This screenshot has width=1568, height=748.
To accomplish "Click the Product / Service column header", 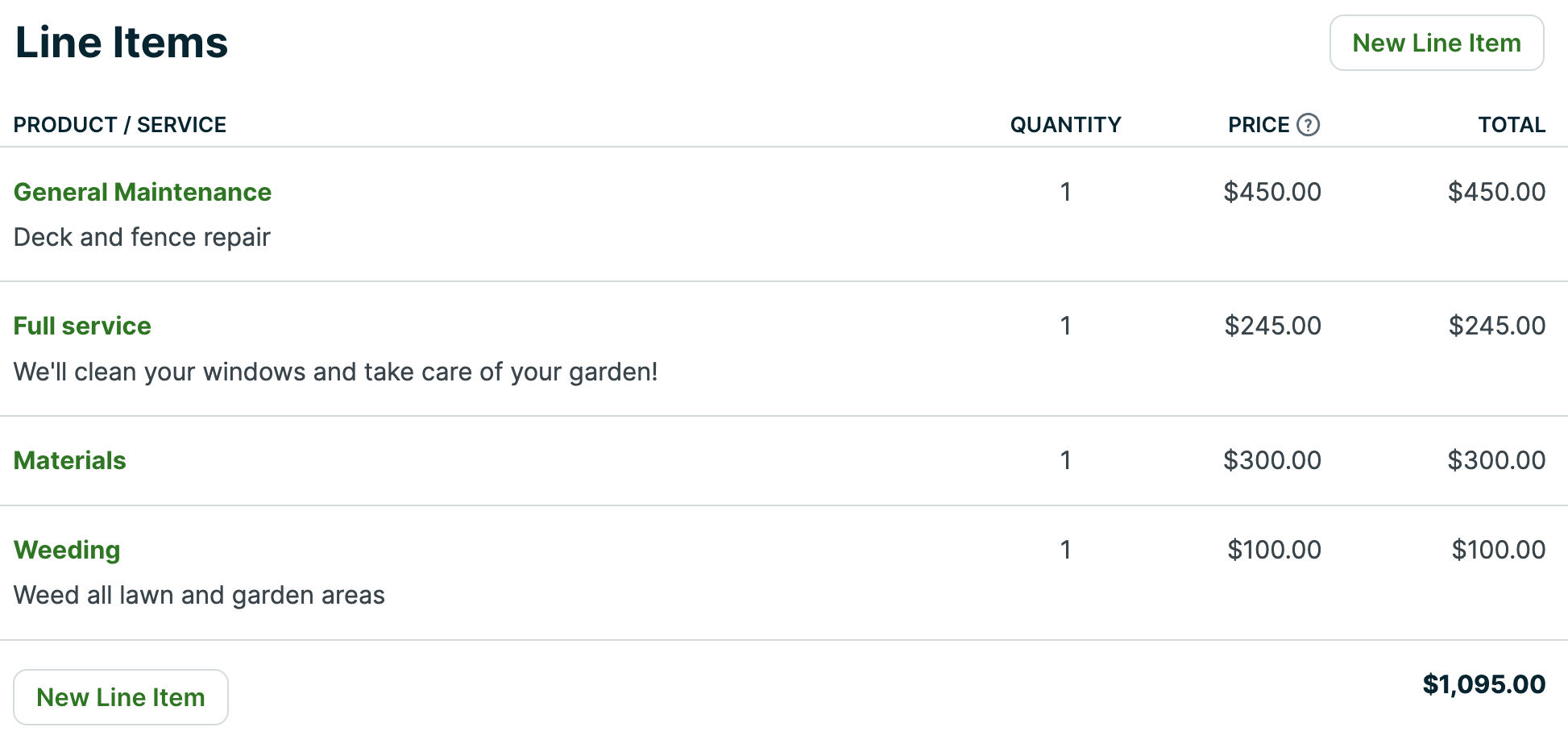I will tap(120, 125).
